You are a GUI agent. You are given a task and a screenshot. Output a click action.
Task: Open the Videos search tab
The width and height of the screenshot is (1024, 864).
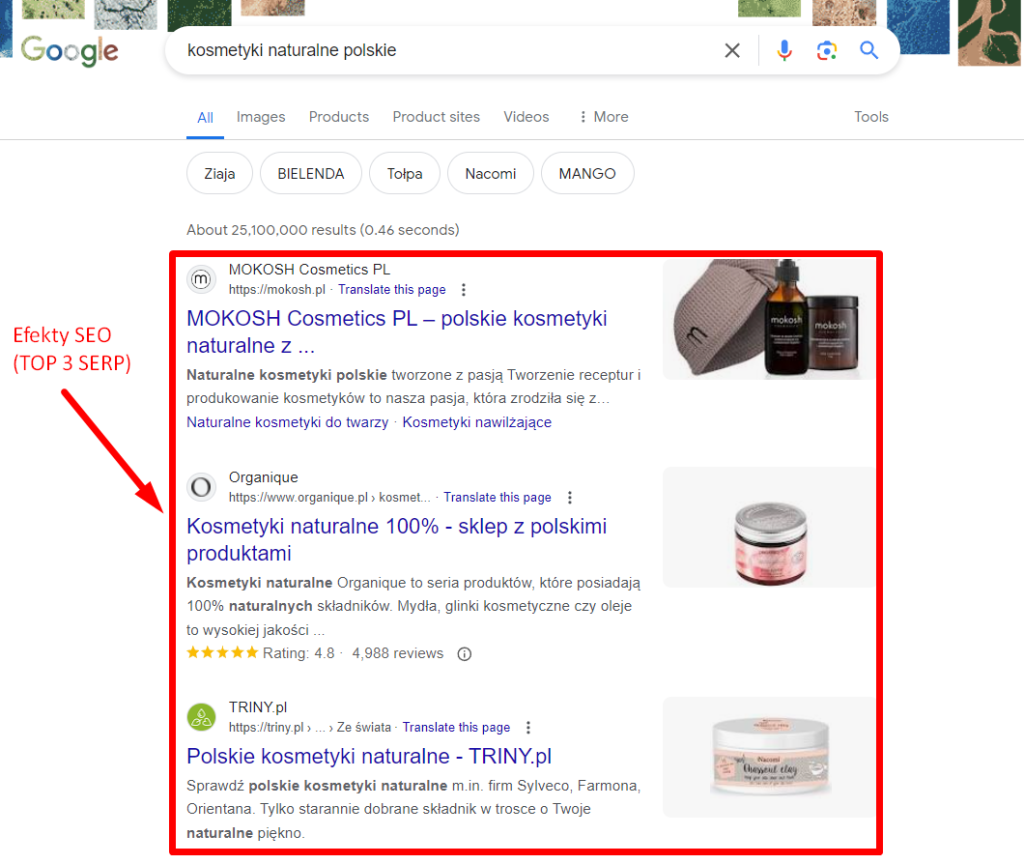(526, 117)
